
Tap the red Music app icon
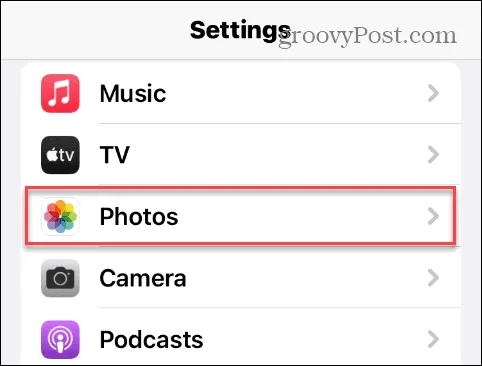pyautogui.click(x=60, y=93)
